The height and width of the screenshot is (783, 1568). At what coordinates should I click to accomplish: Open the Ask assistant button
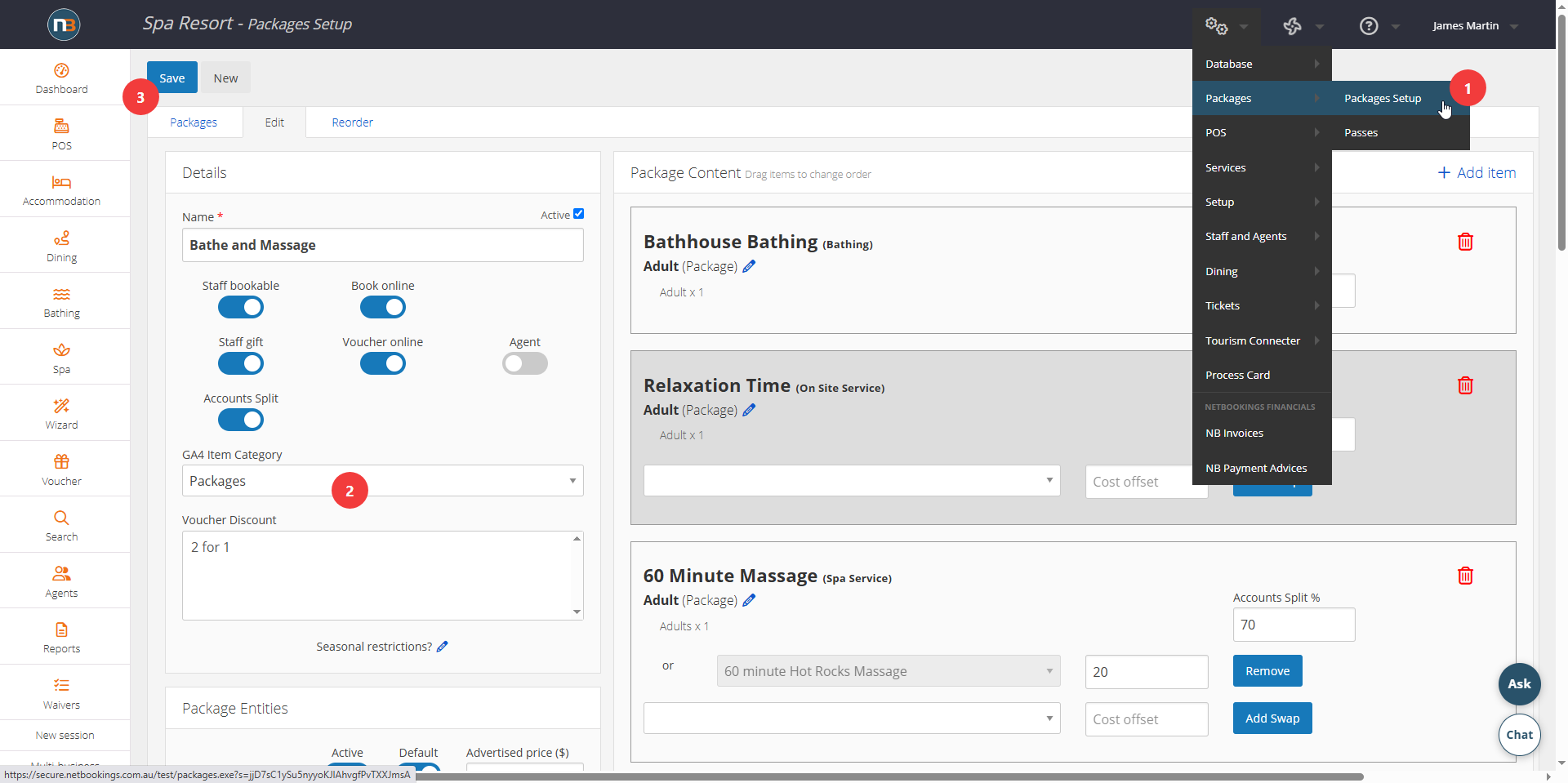point(1519,684)
